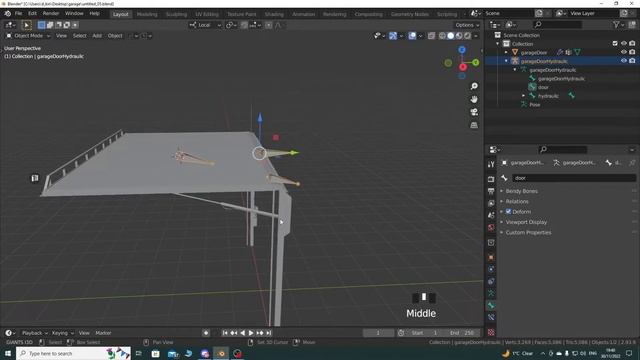
Task: Open the viewport zoom magnifier gizmo
Action: [x=474, y=86]
